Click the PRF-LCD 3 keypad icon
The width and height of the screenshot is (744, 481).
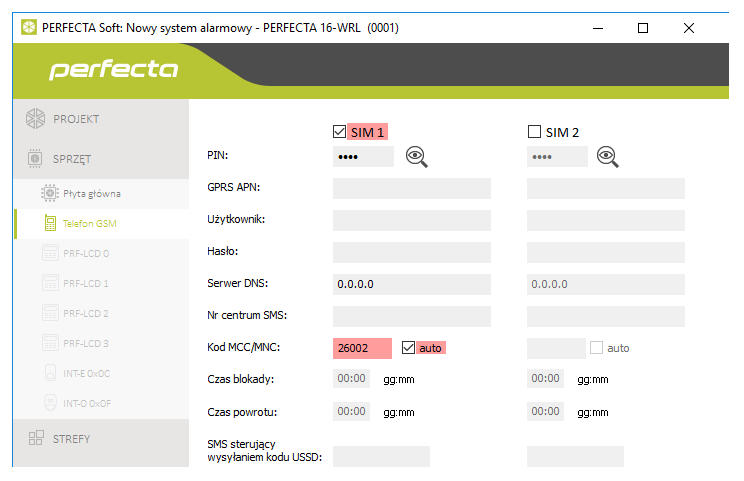tap(50, 343)
